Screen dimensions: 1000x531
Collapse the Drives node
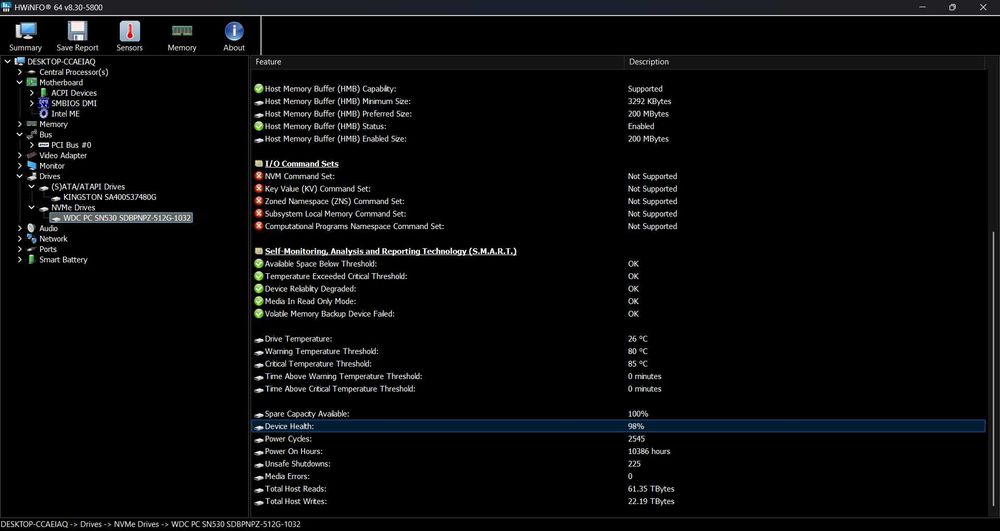[20, 176]
